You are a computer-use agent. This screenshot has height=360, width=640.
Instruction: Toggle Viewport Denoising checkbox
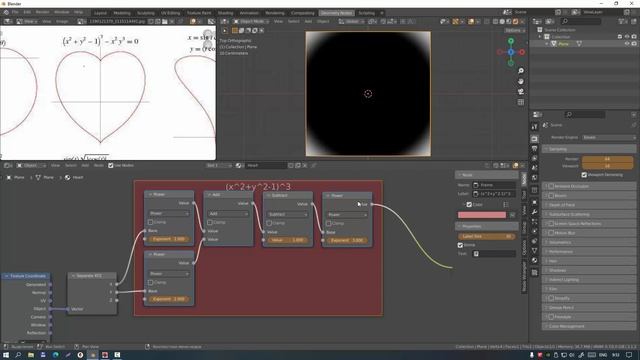point(584,175)
